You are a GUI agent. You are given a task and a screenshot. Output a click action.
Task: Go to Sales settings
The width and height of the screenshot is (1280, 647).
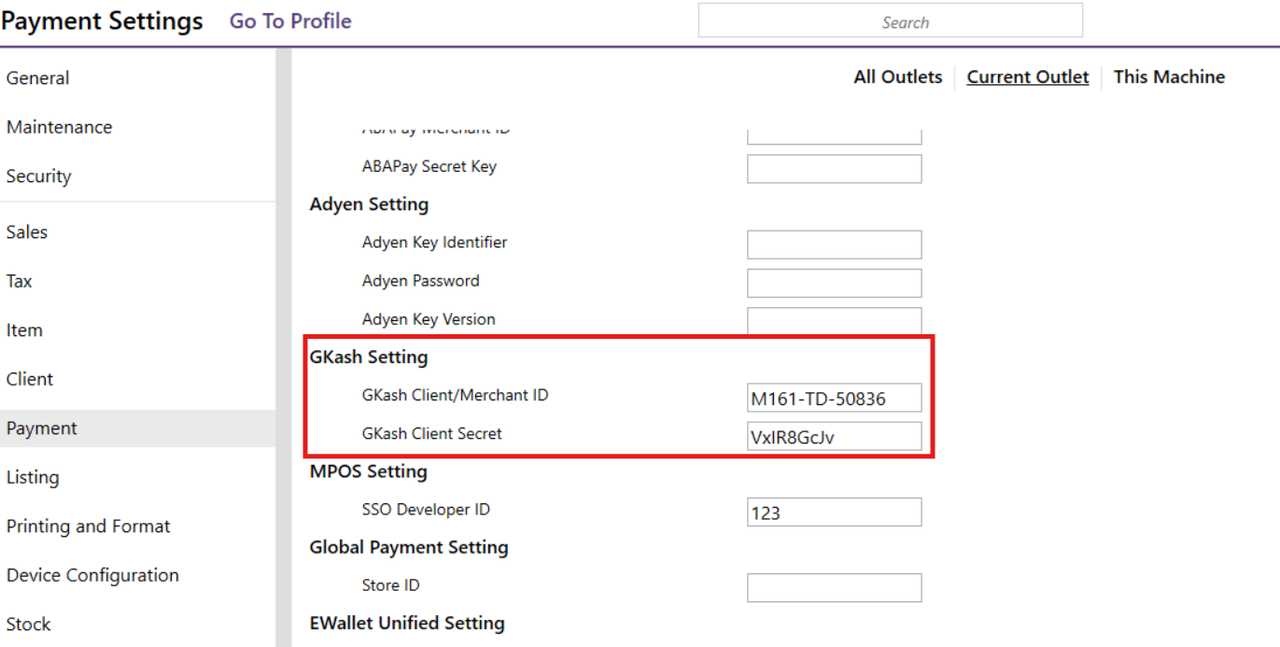(x=27, y=232)
